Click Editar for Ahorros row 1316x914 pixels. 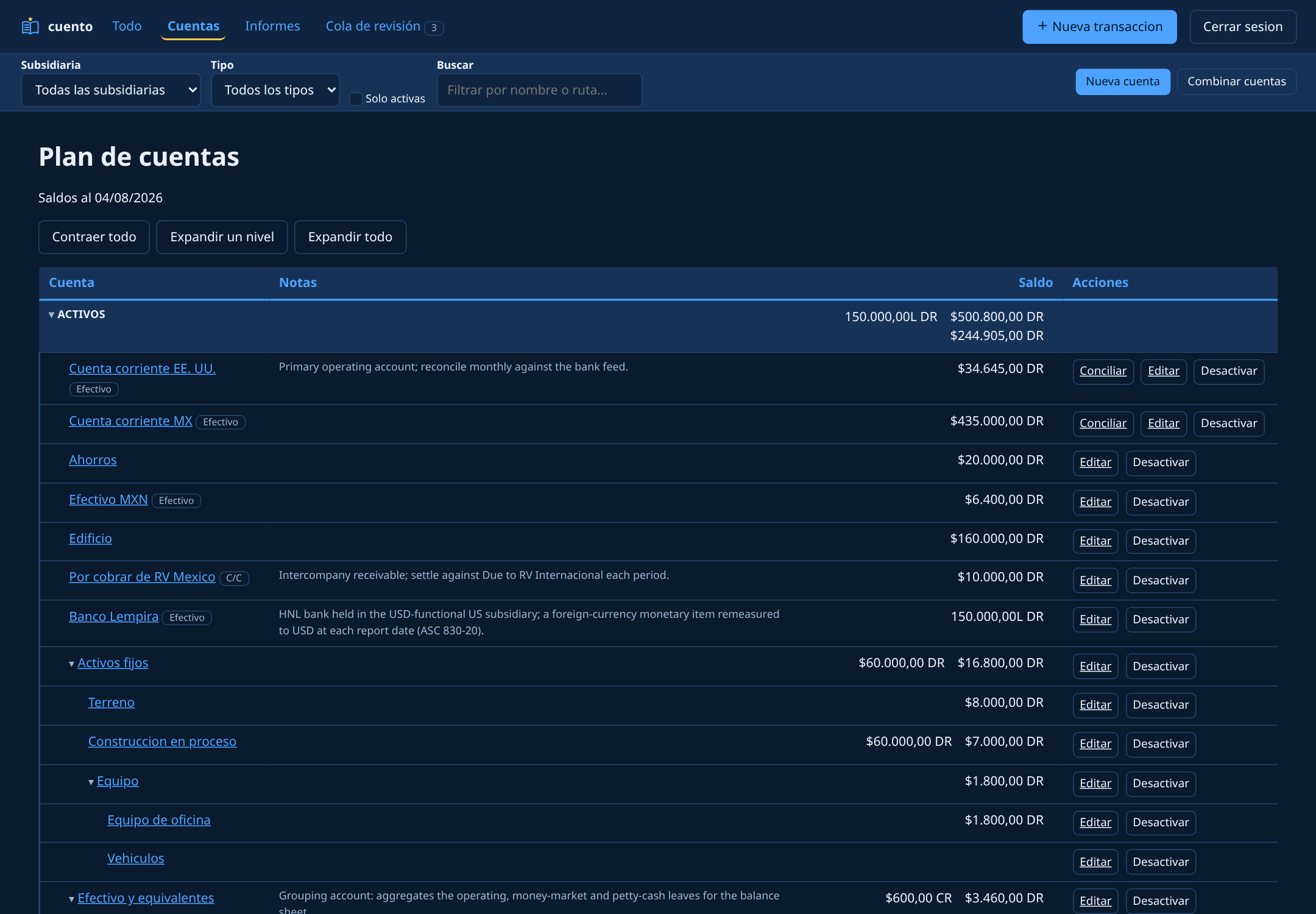(1095, 462)
